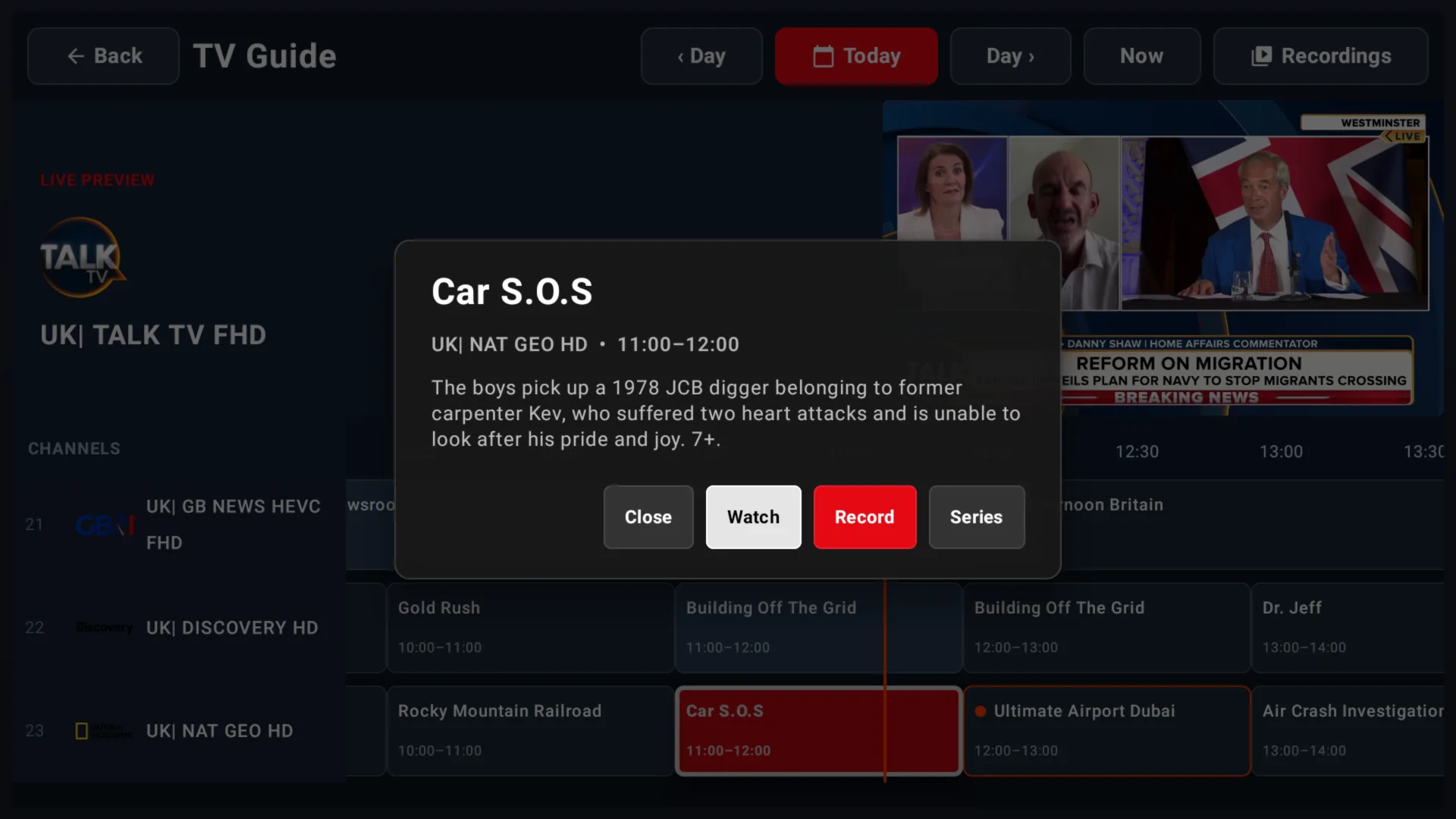Click channel number 22

34,628
